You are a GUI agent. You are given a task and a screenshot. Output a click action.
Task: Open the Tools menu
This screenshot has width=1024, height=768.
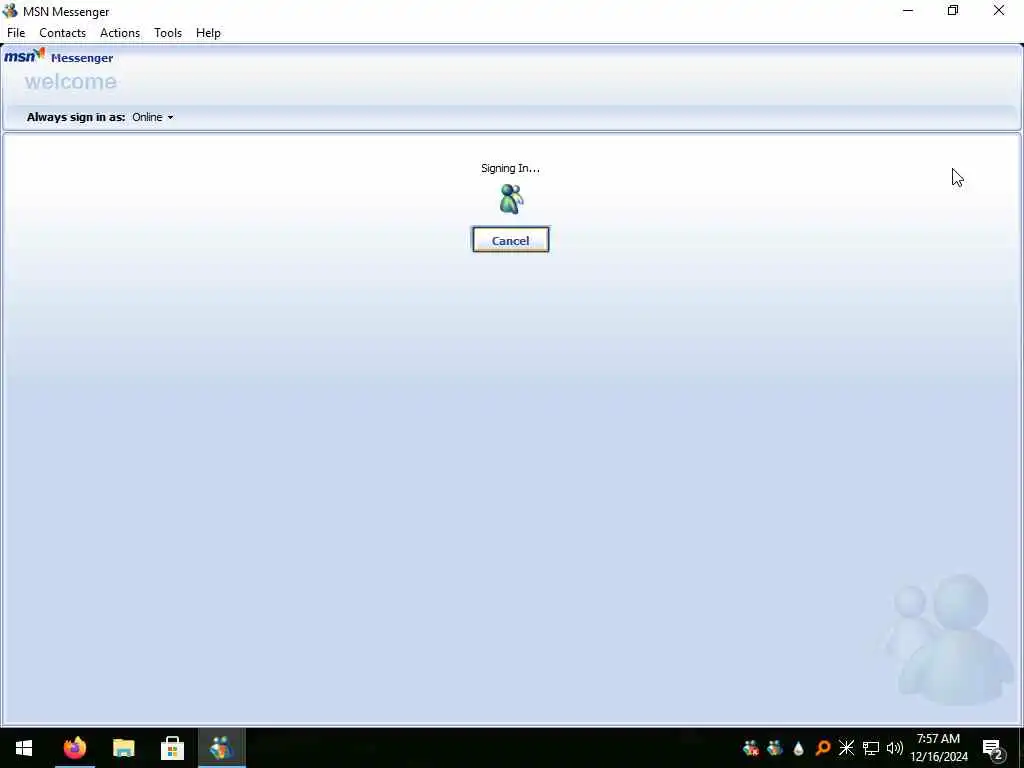coord(168,33)
